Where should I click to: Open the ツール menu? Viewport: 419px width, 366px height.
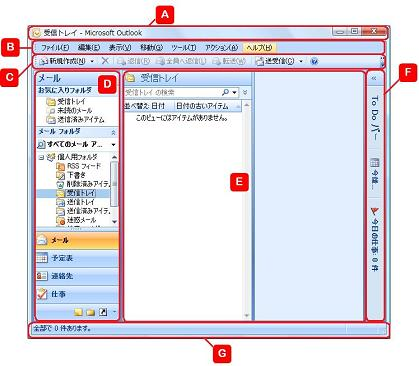coord(184,48)
